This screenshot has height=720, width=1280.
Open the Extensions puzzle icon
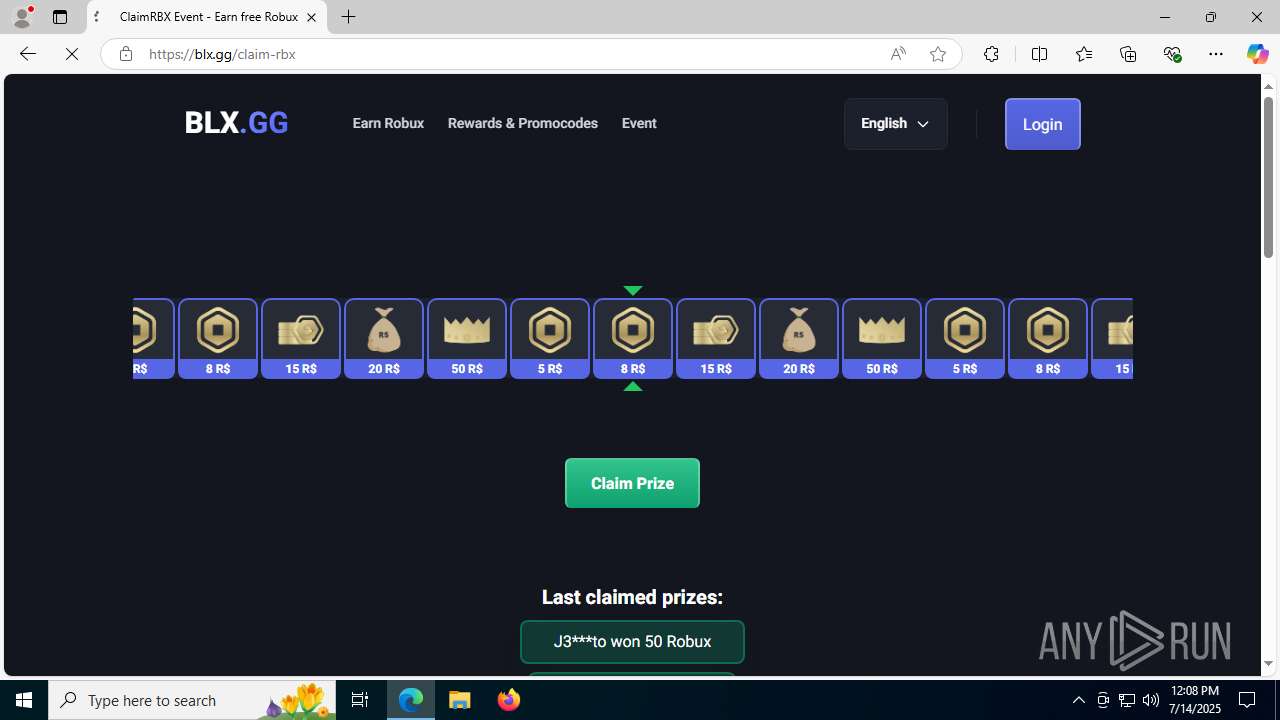[x=991, y=54]
